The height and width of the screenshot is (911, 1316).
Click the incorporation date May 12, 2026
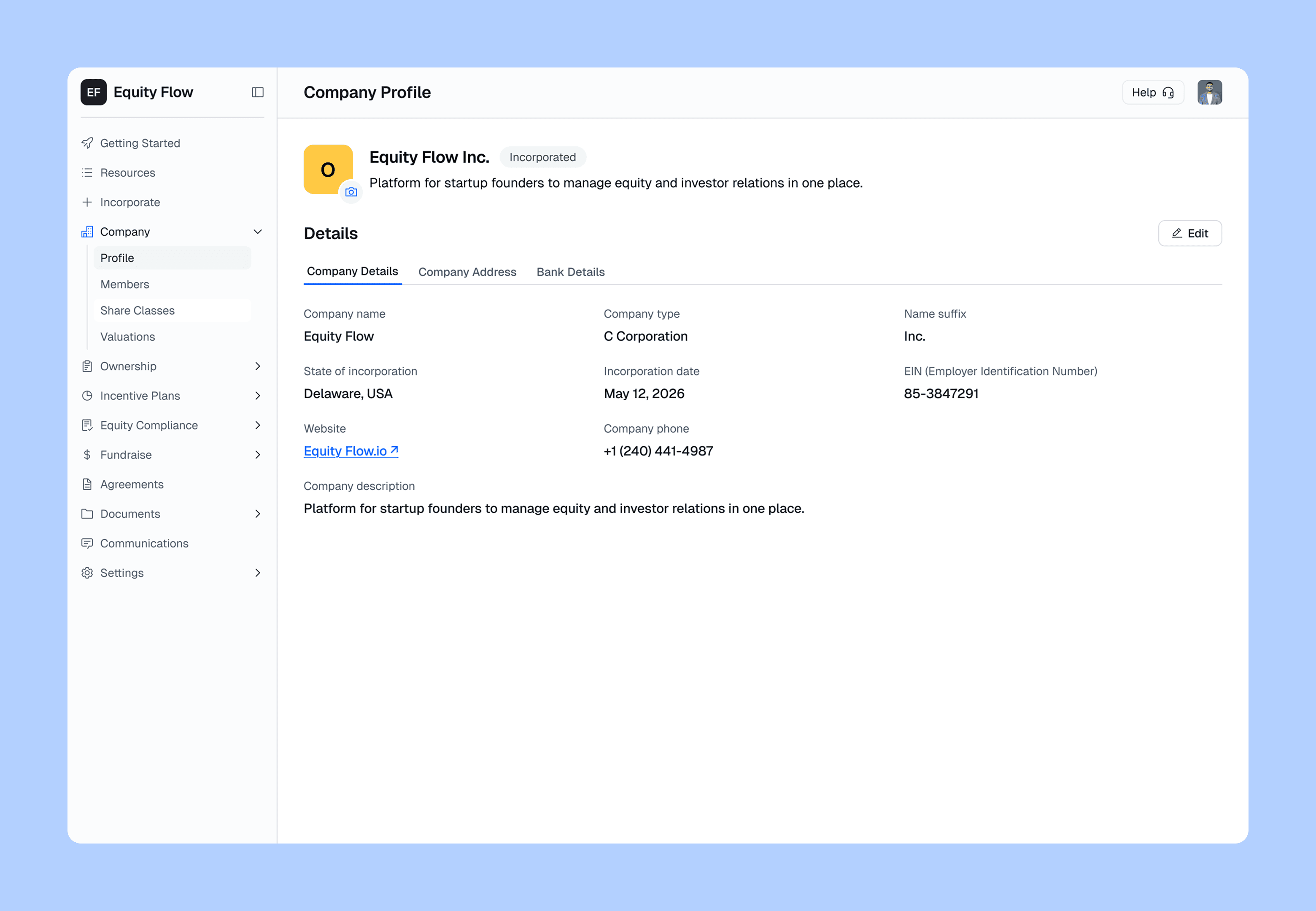point(644,393)
